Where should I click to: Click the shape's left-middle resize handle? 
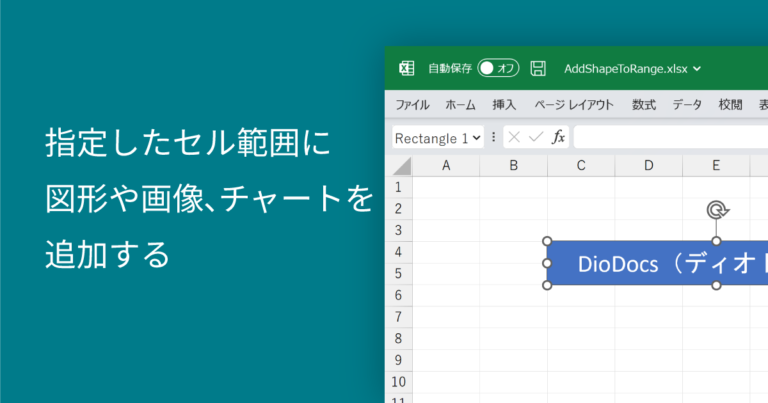tap(547, 263)
